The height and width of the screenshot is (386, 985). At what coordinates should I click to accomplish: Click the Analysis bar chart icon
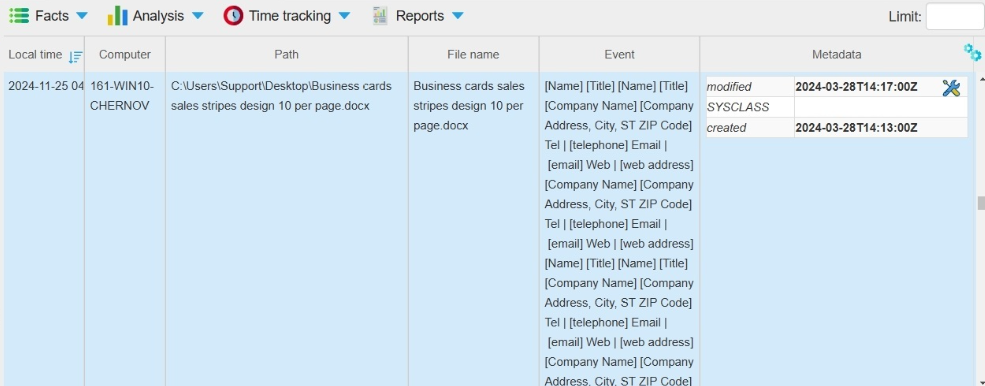click(x=117, y=16)
